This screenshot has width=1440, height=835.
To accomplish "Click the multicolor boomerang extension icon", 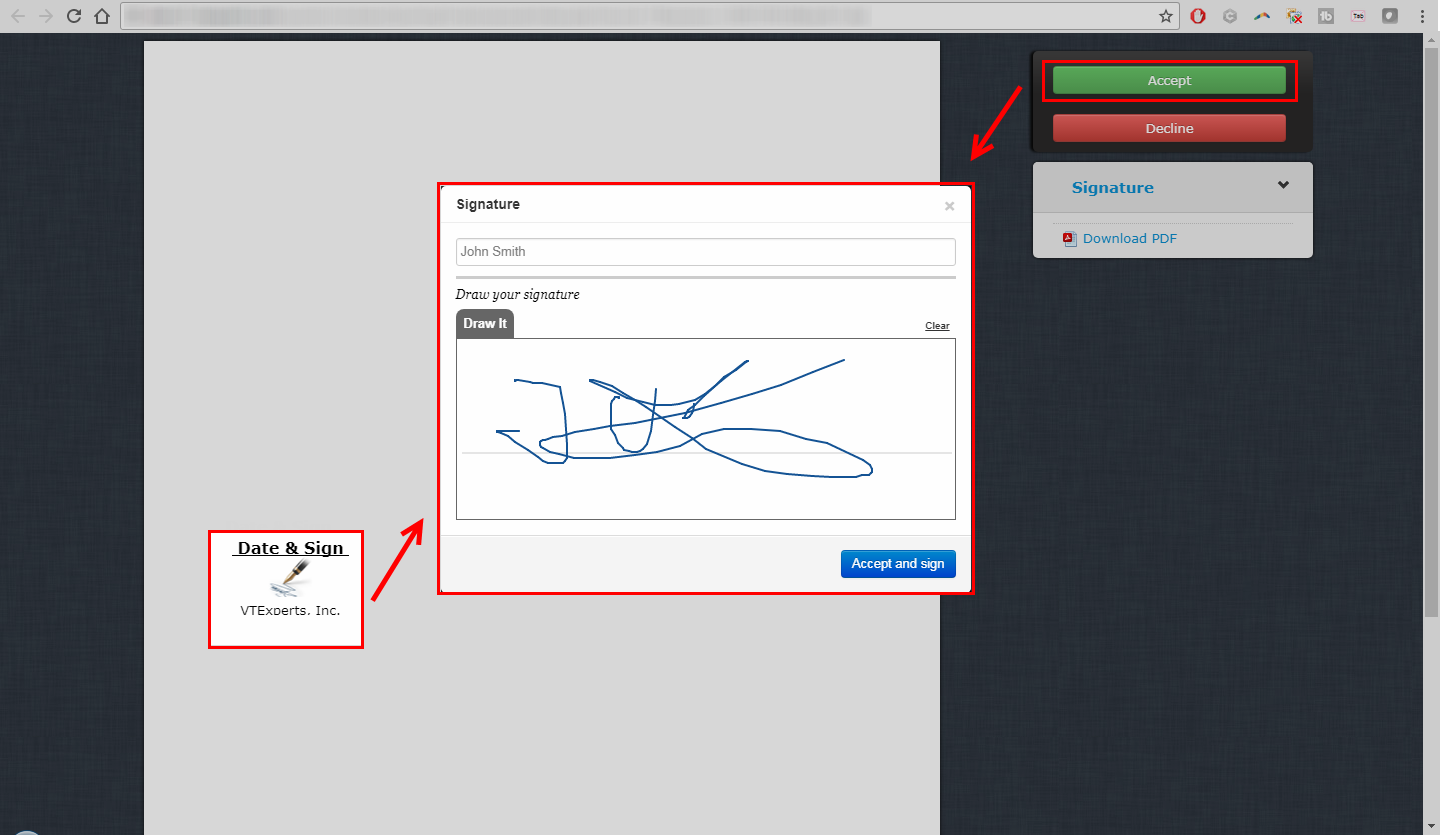I will click(x=1262, y=16).
